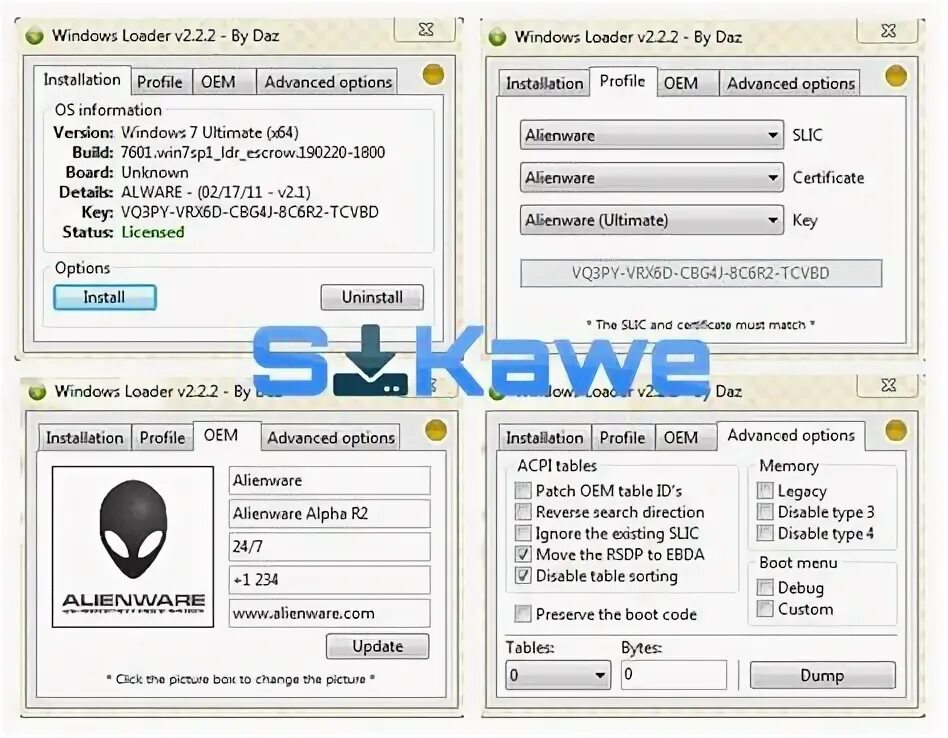Switch to Profile tab in the Installation window
Image resolution: width=948 pixels, height=738 pixels.
pos(160,82)
